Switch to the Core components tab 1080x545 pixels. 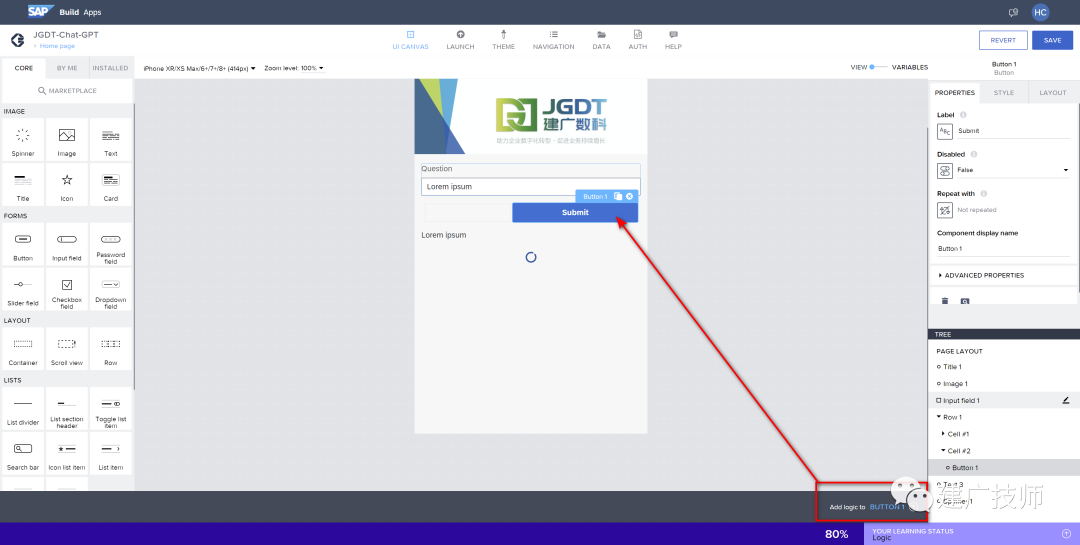[x=24, y=68]
